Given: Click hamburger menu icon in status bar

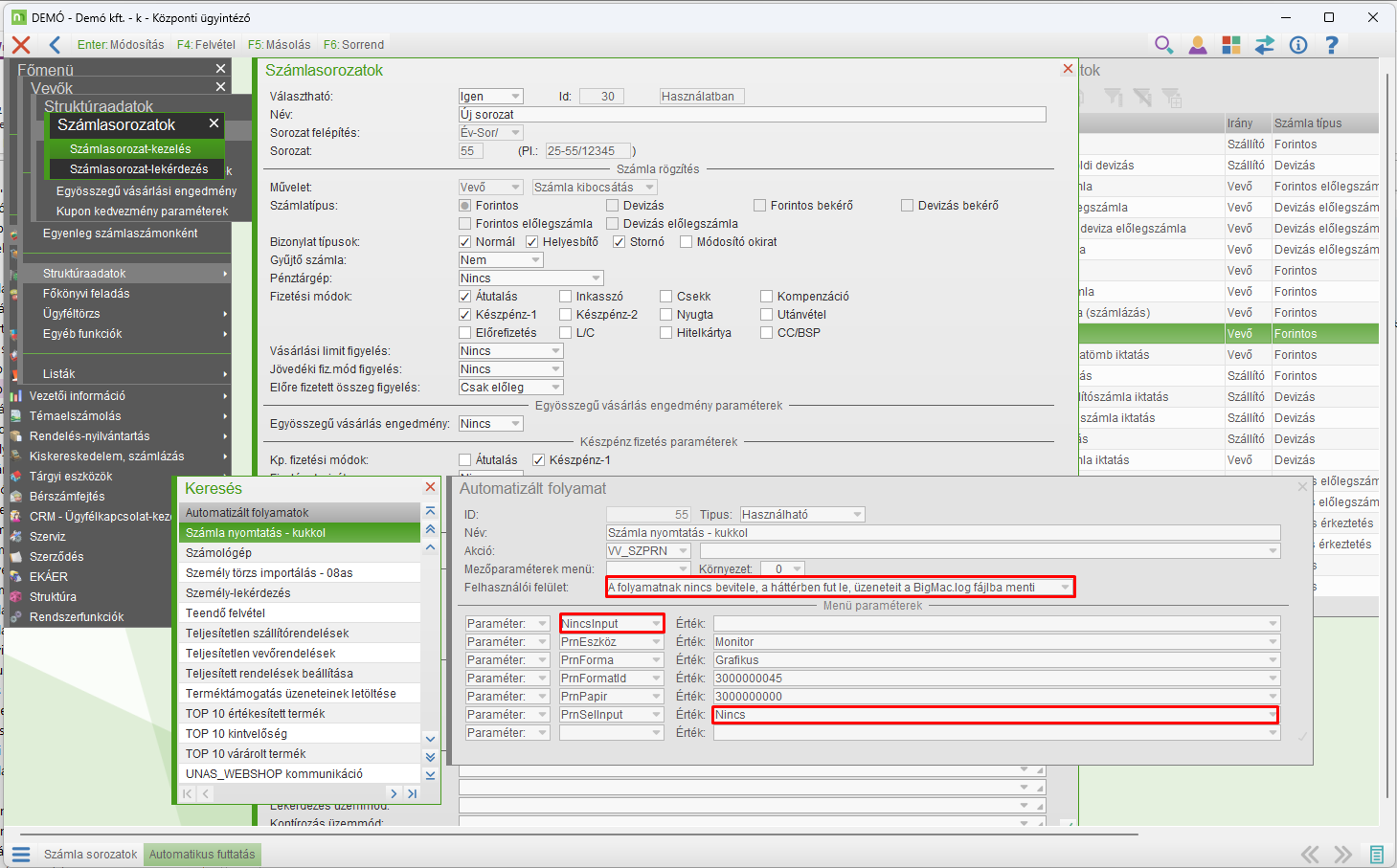Looking at the screenshot, I should pos(21,855).
